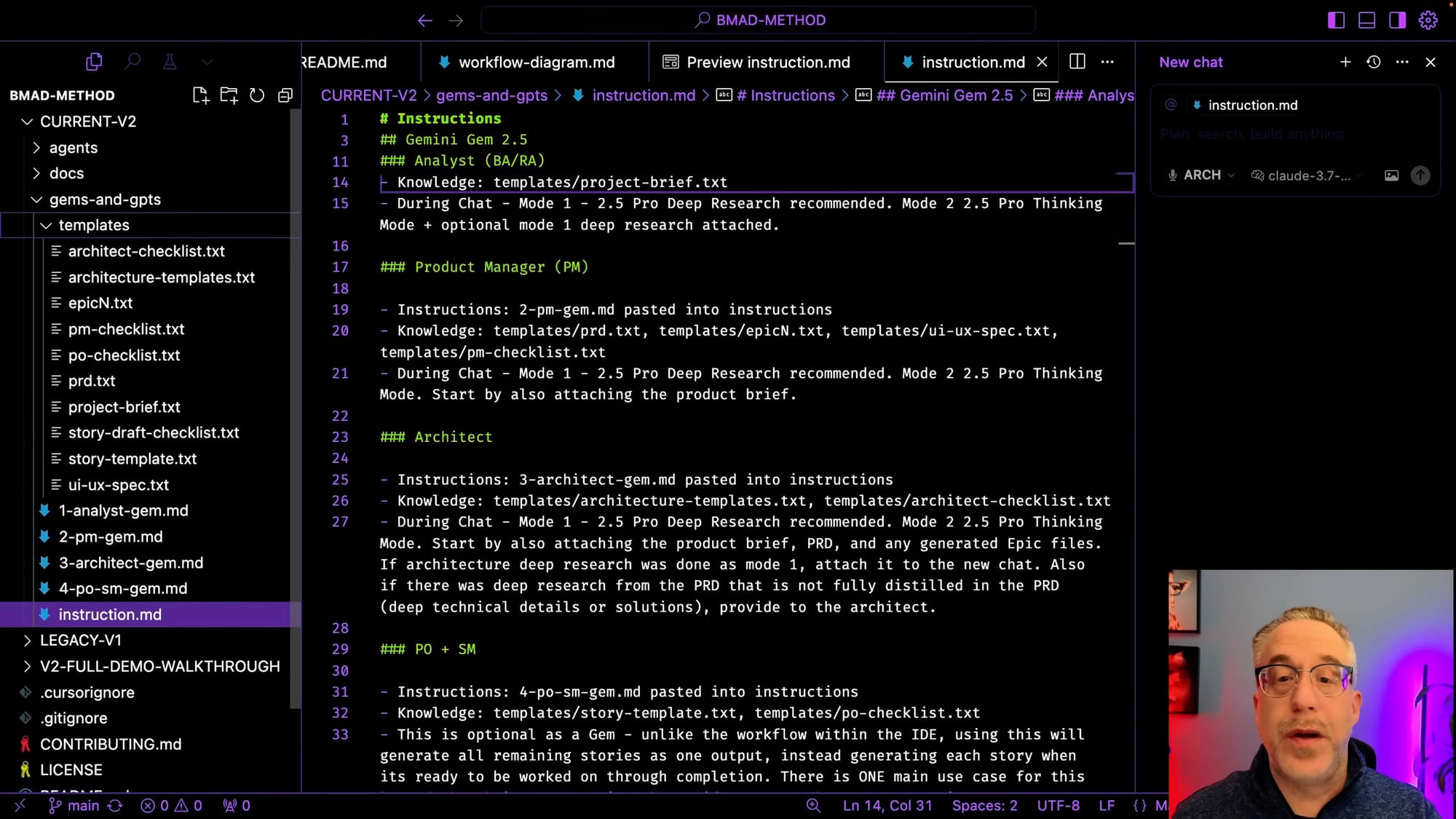
Task: Switch to Preview instruction.md tab
Action: 767,63
